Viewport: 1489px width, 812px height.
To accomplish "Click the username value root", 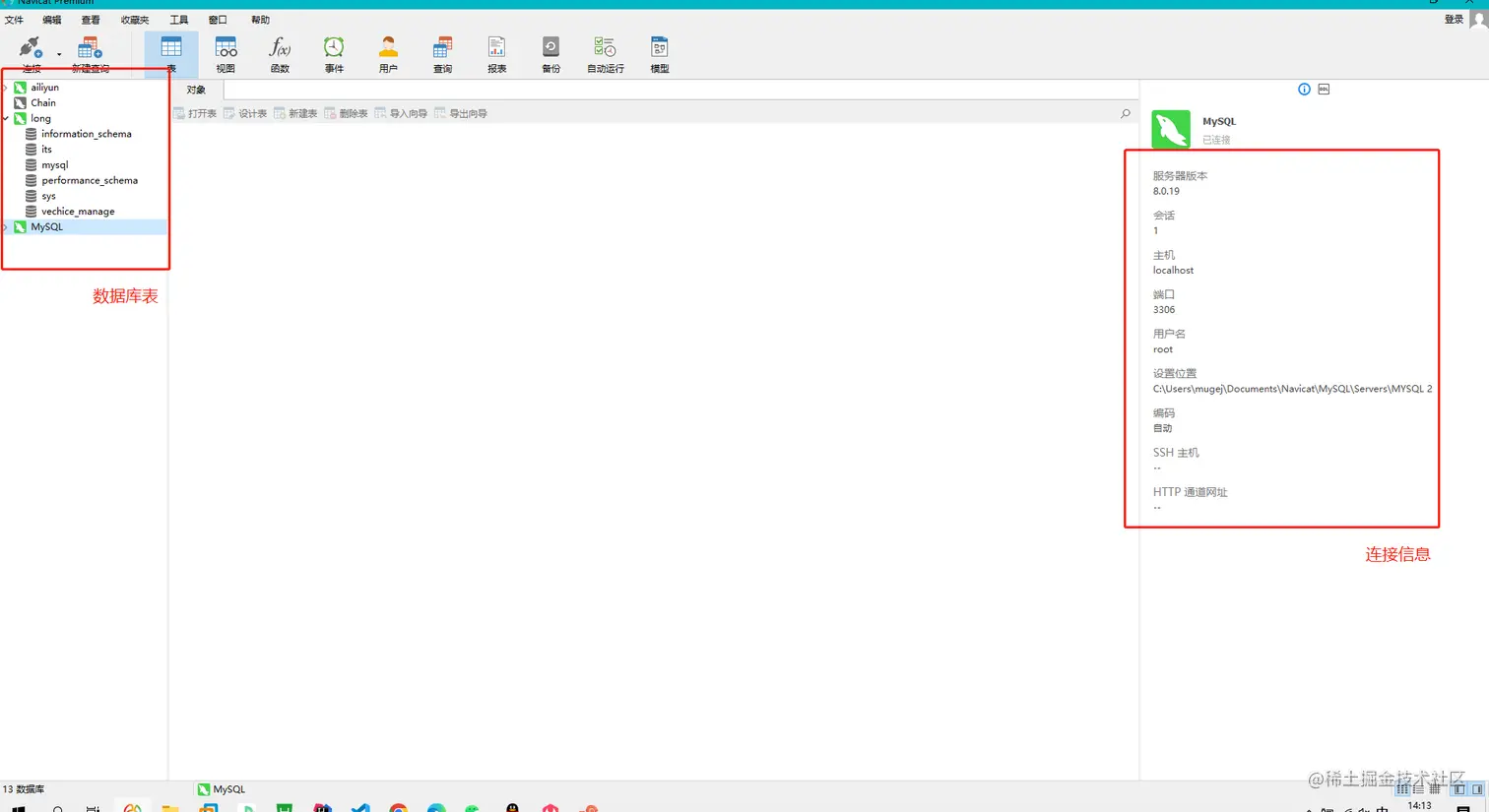I will click(1163, 349).
